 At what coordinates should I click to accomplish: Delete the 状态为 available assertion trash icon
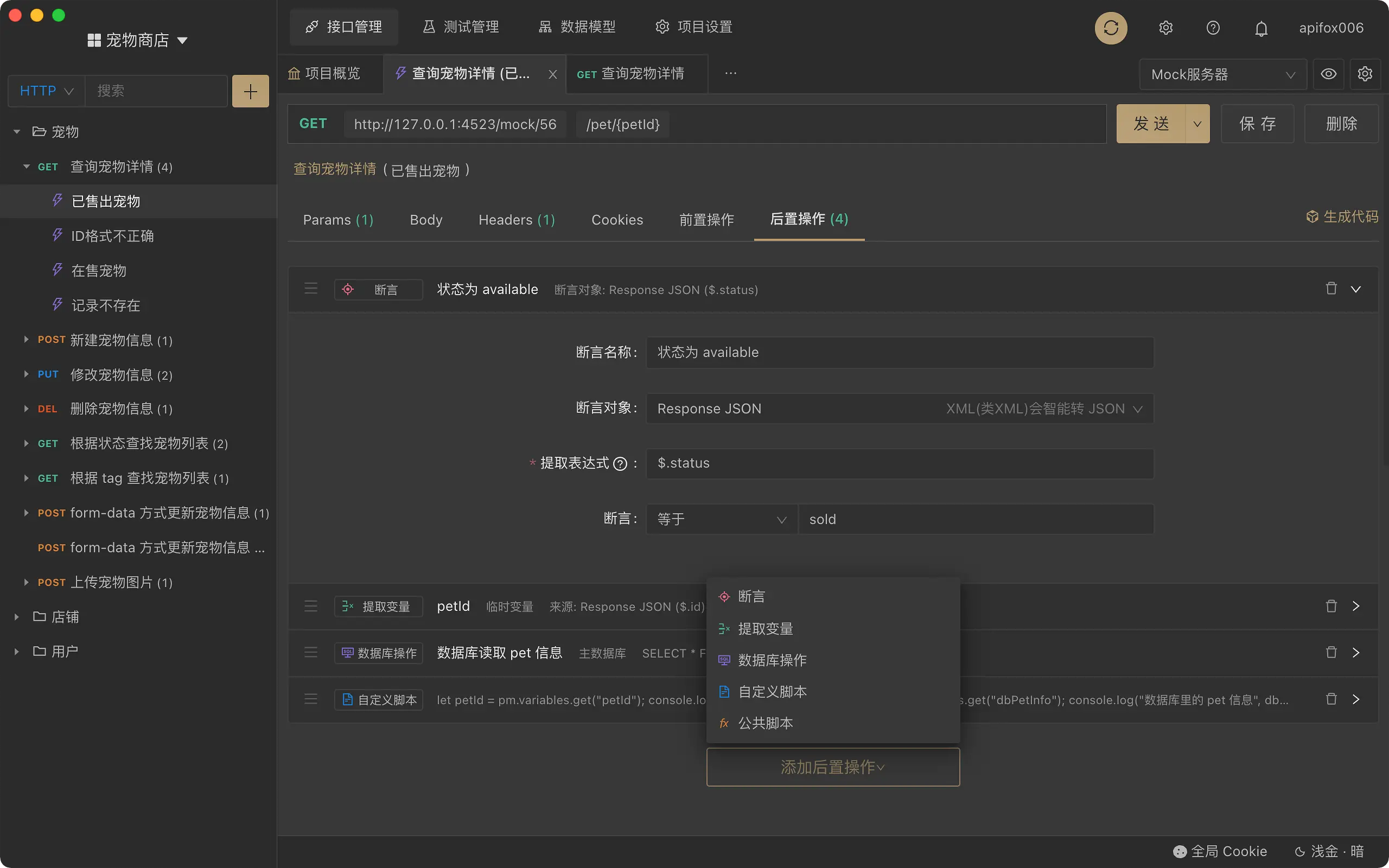pos(1330,289)
